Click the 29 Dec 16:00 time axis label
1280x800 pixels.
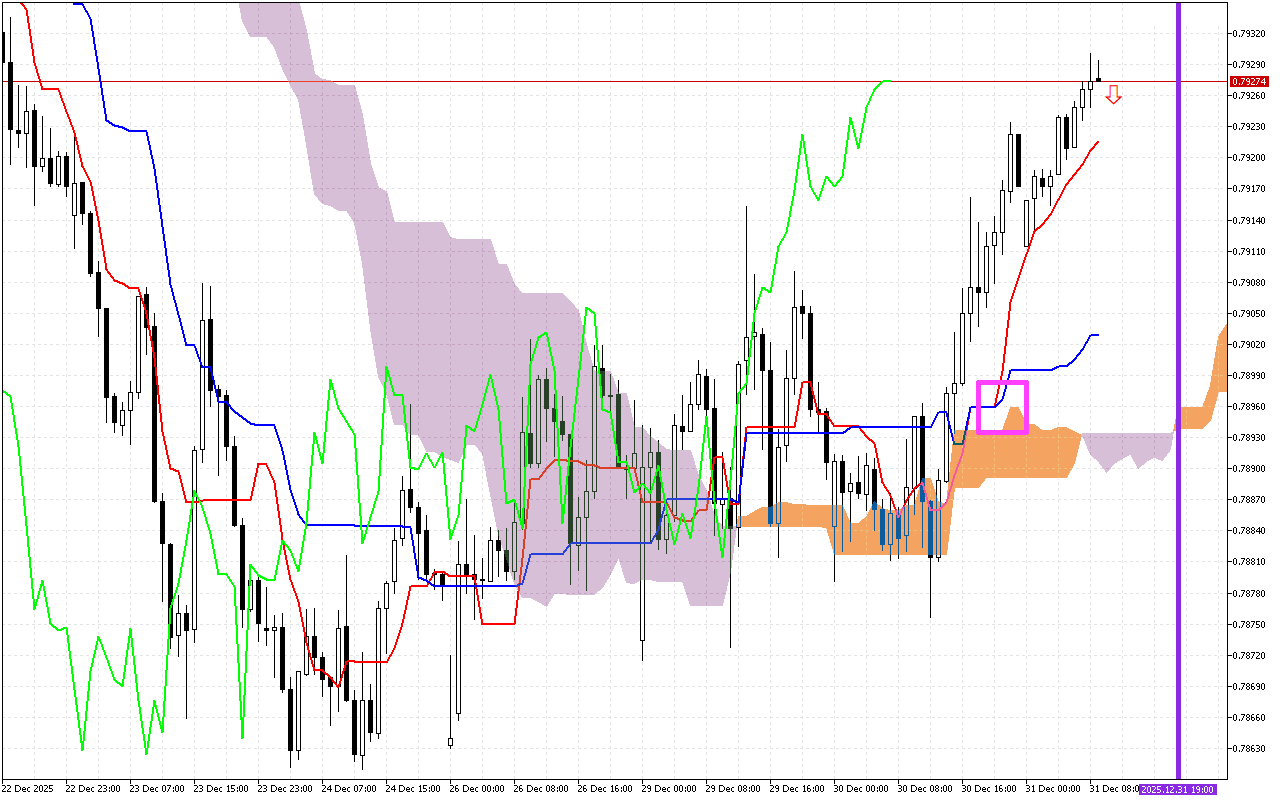(795, 789)
